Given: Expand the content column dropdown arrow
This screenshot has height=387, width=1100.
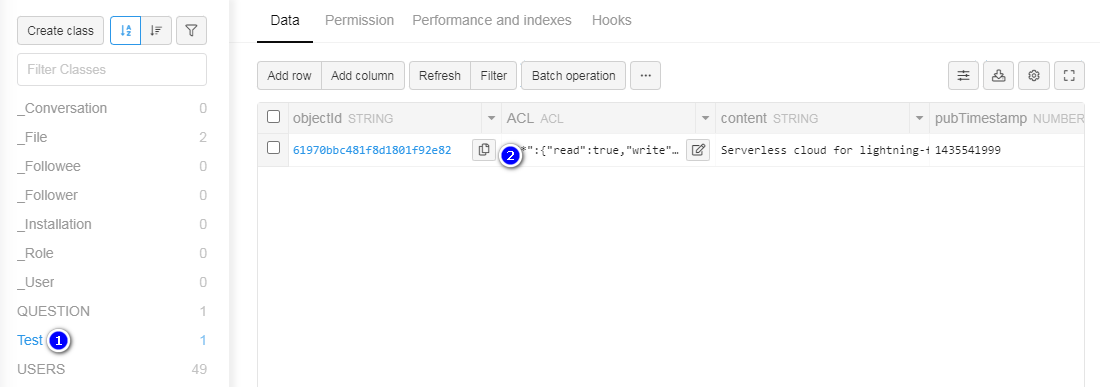Looking at the screenshot, I should click(919, 118).
